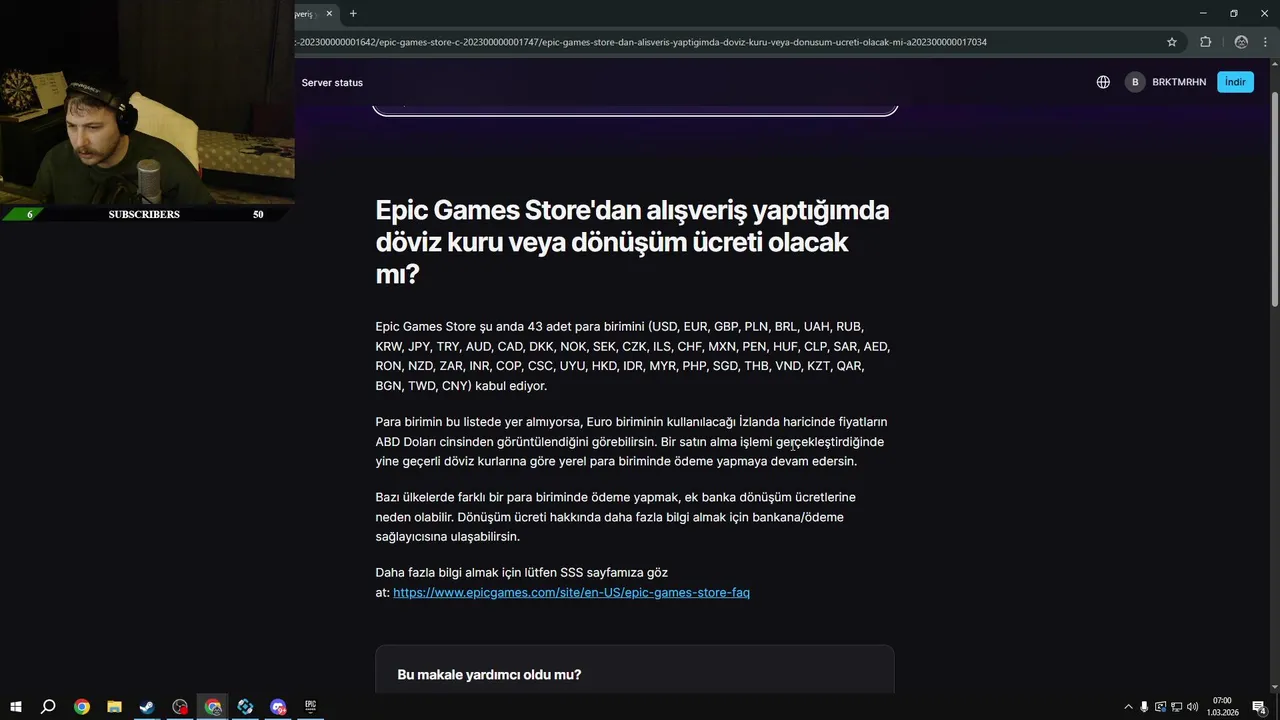Open Chrome's three-dot menu
Image resolution: width=1280 pixels, height=720 pixels.
point(1267,42)
